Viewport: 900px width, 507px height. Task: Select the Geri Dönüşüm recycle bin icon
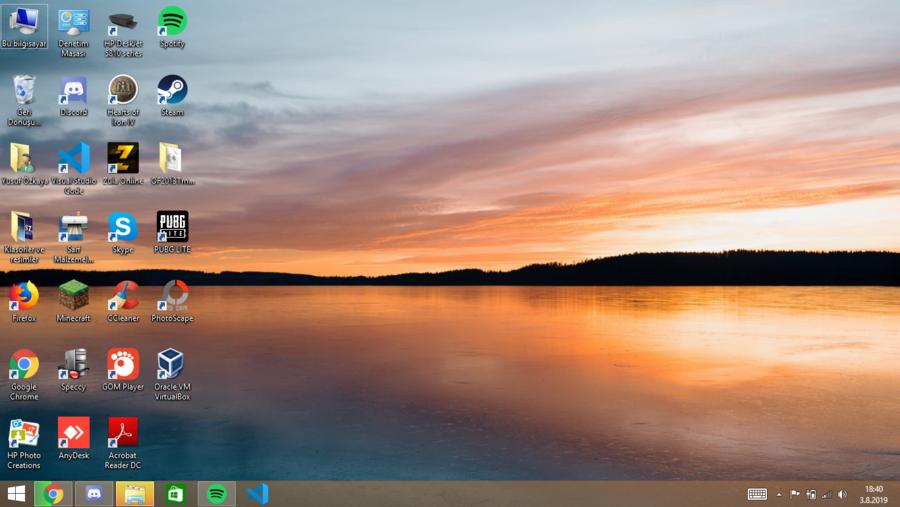24,100
